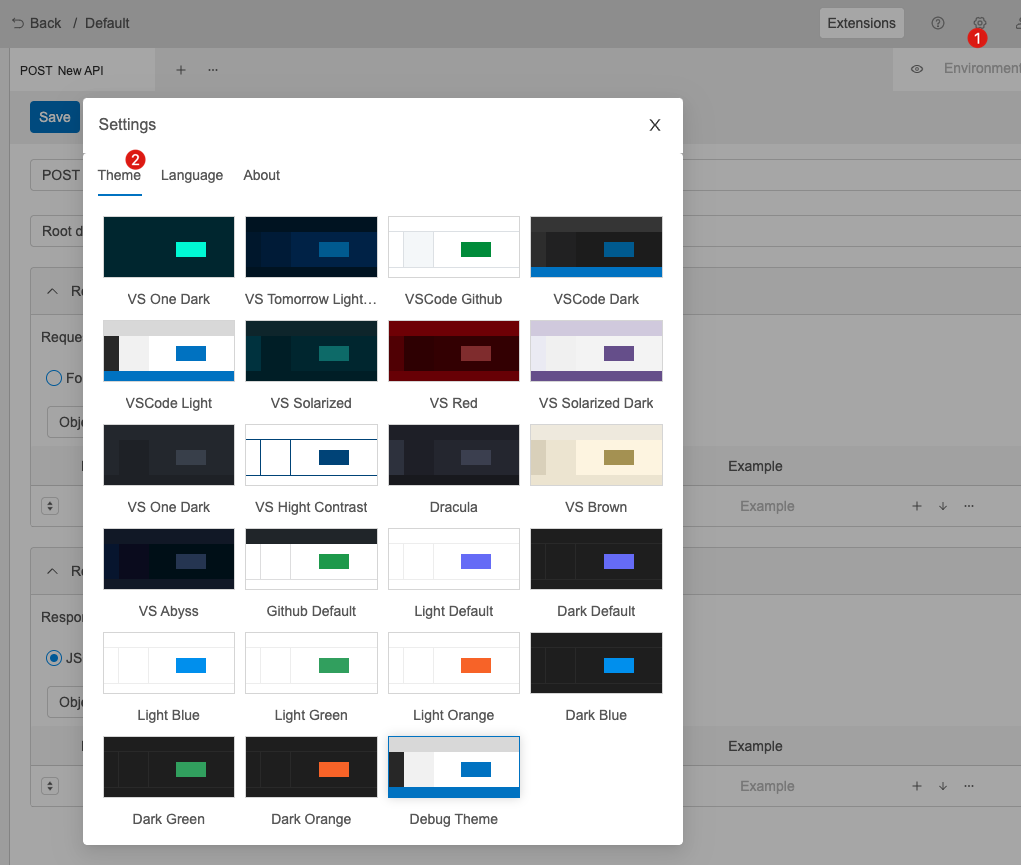Screen dimensions: 1021x865
Task: Choose the VSCode Dark theme
Action: pyautogui.click(x=596, y=247)
